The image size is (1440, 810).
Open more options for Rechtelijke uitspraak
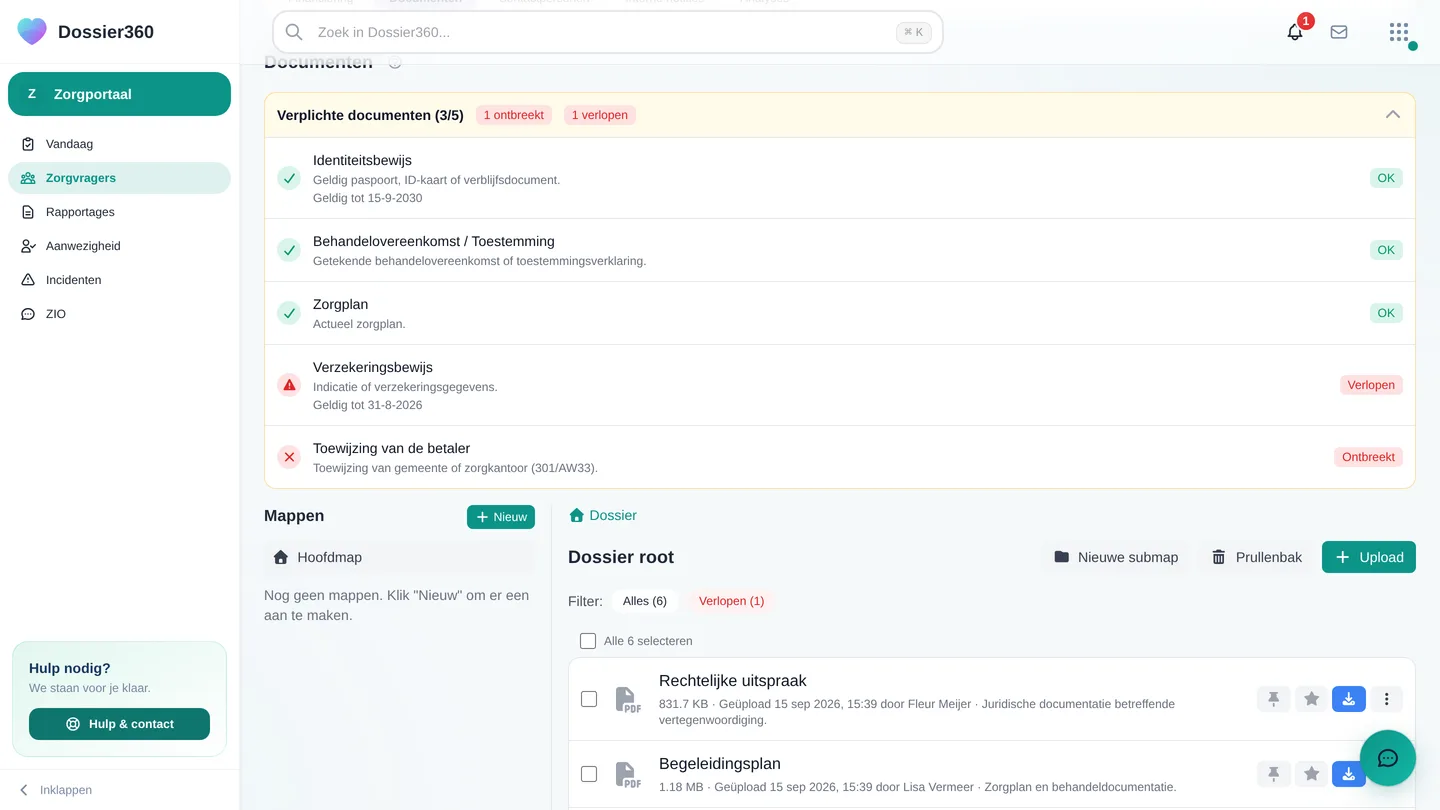point(1387,699)
